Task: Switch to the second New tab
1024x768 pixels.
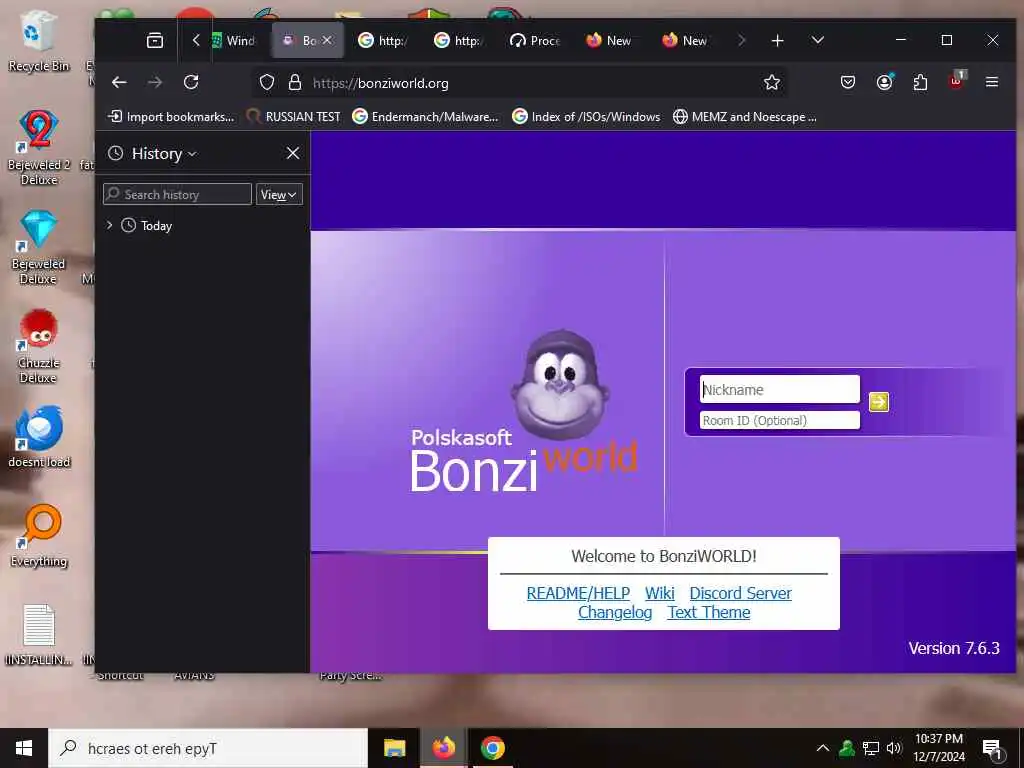Action: tap(686, 40)
